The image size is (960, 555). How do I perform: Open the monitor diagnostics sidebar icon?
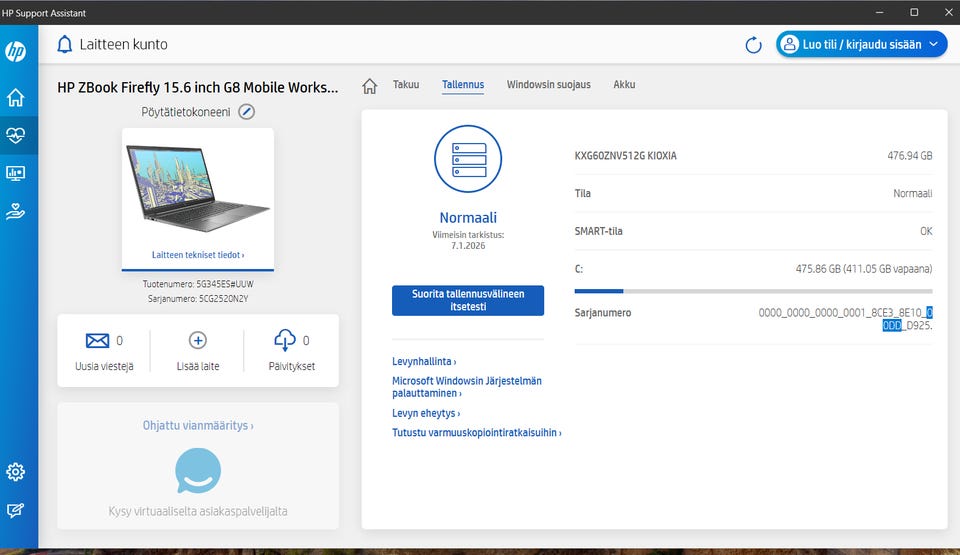[16, 173]
